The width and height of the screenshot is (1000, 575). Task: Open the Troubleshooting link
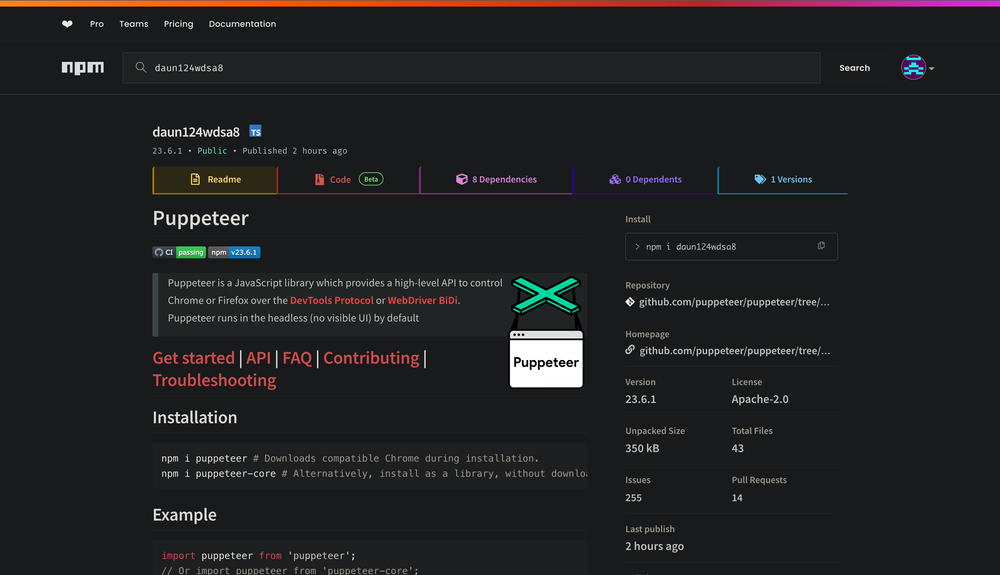[x=214, y=381]
